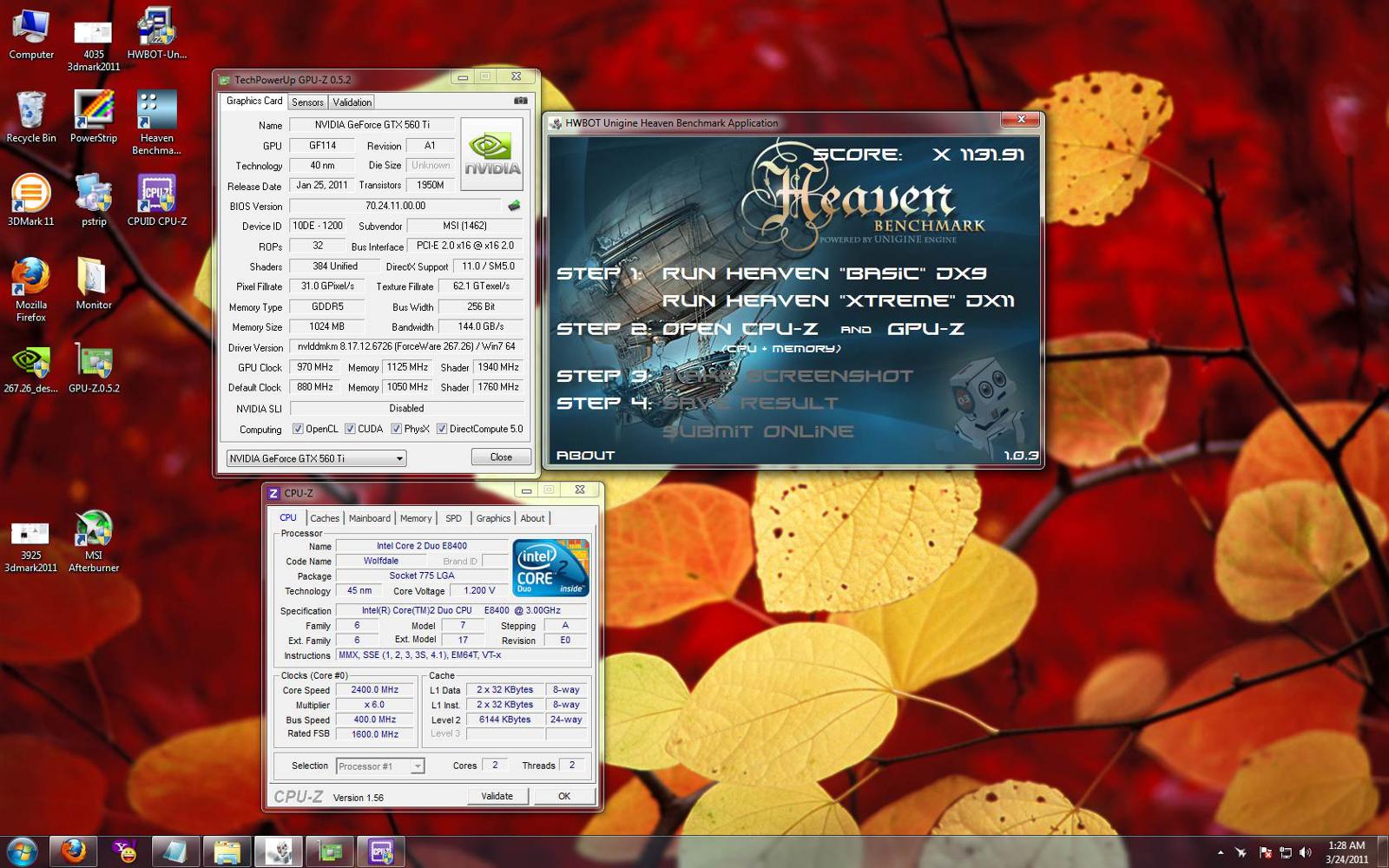Toggle the DirectCompute 5.0 checkbox

pos(442,429)
